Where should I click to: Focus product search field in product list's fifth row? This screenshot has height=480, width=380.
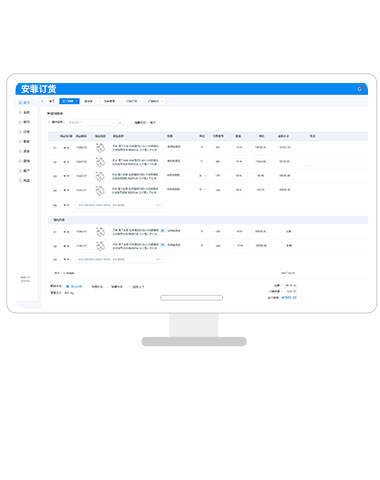pyautogui.click(x=119, y=205)
